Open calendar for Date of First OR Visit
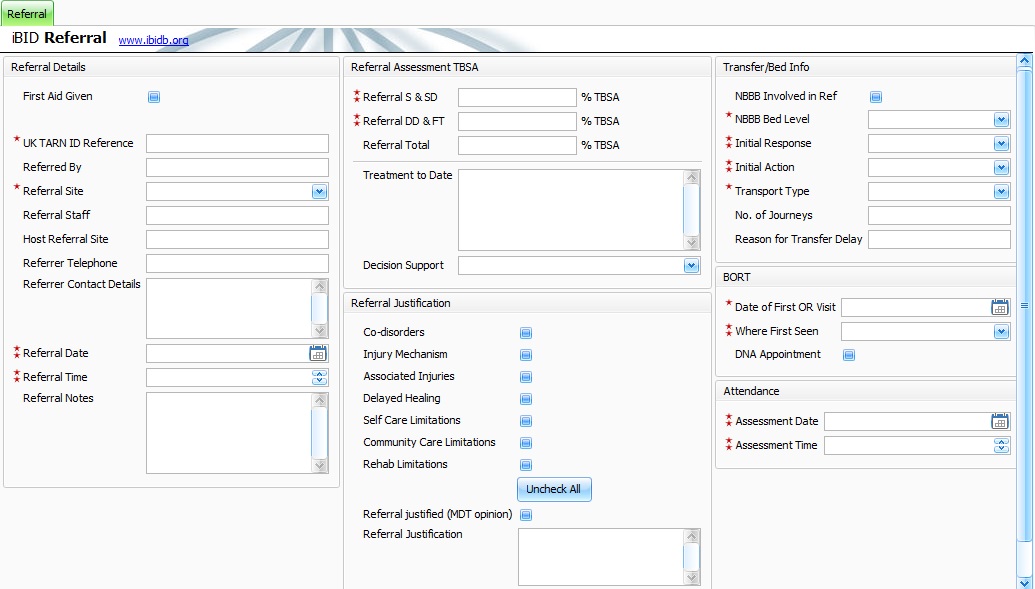The image size is (1035, 589). (1000, 307)
